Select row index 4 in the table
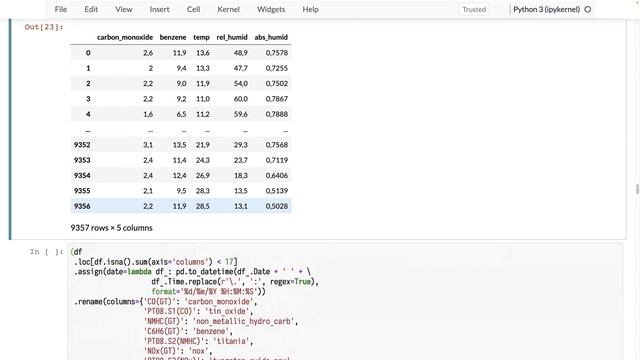The height and width of the screenshot is (360, 640). point(88,114)
